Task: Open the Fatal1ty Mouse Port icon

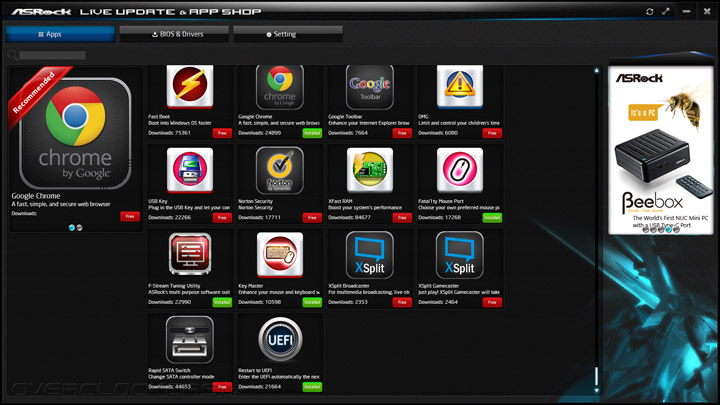Action: point(460,170)
